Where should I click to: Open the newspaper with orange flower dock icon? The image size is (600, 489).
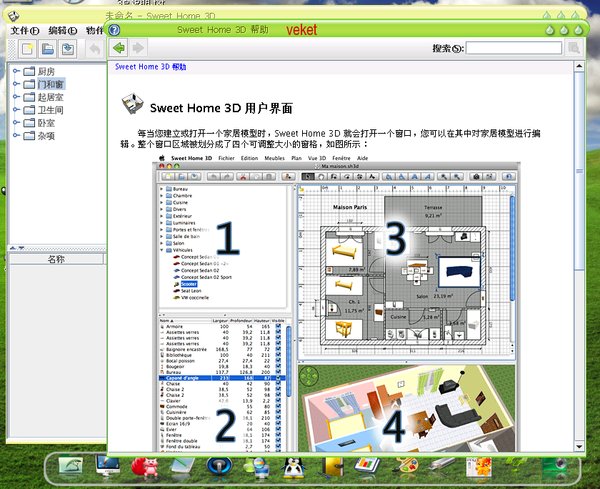[x=479, y=467]
